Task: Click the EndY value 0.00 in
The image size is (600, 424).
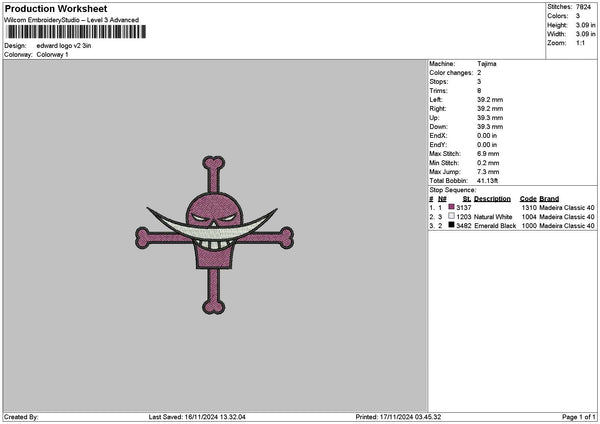Action: click(x=487, y=145)
